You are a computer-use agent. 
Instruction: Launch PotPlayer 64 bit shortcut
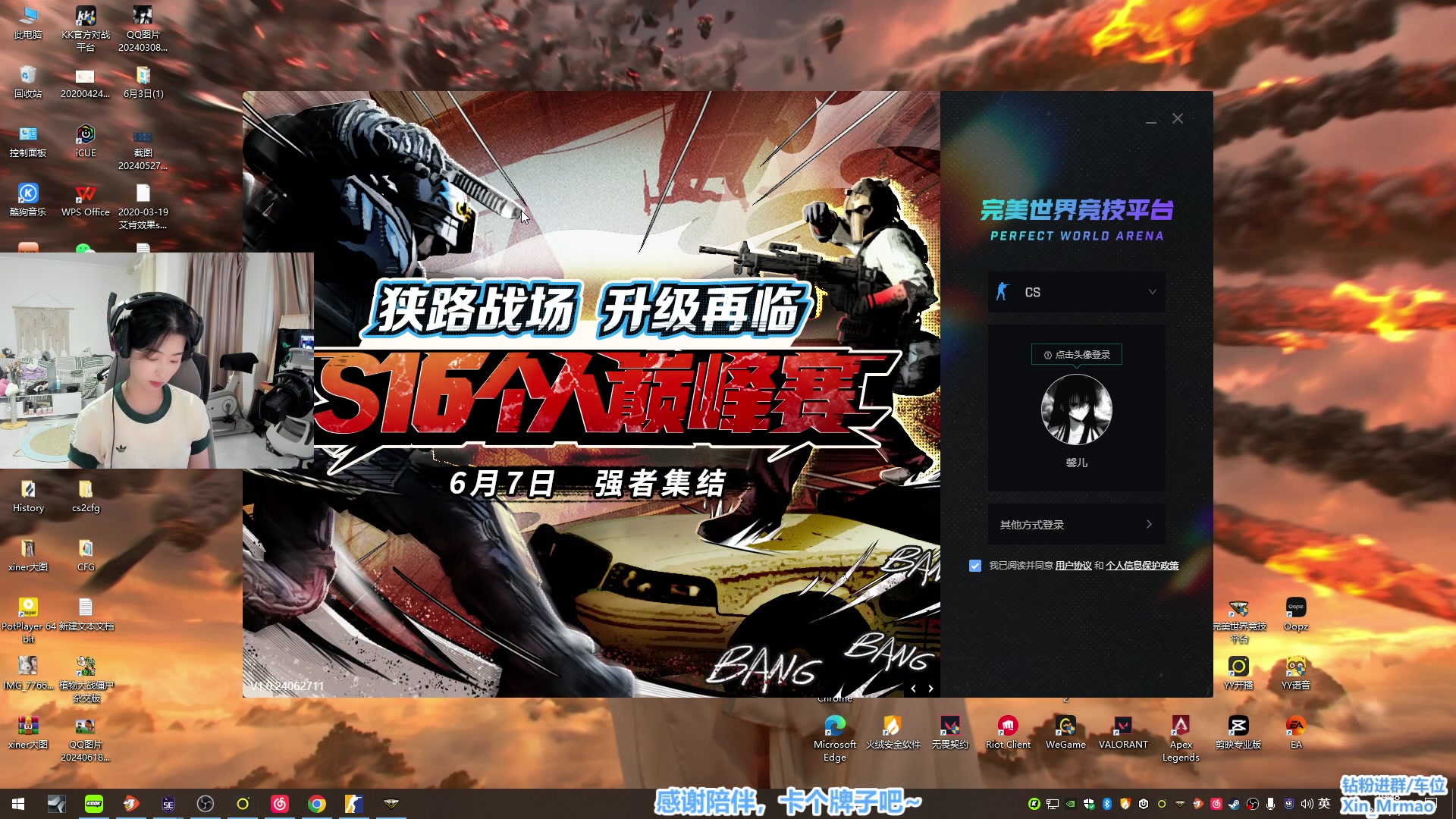pos(28,620)
